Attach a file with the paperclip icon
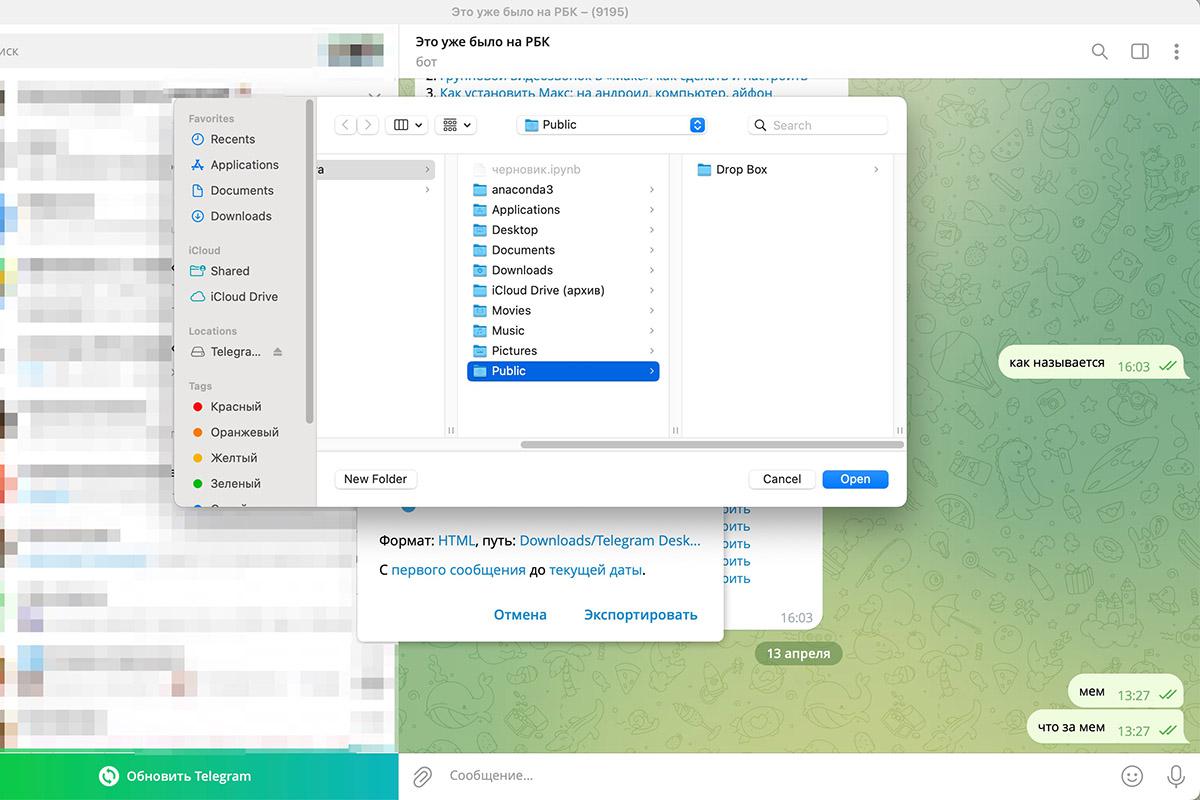 (x=423, y=775)
